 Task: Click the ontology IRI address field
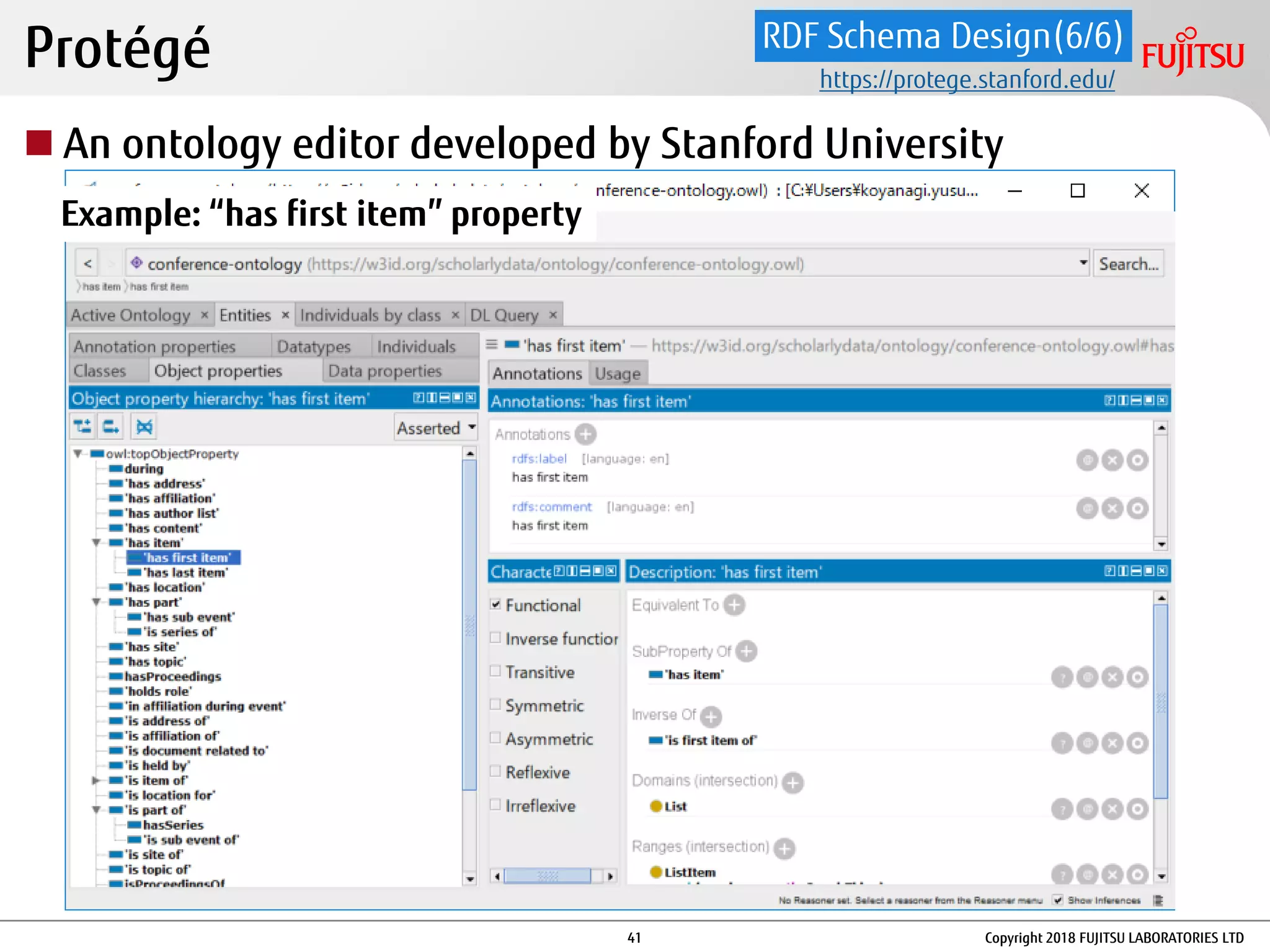tap(606, 263)
